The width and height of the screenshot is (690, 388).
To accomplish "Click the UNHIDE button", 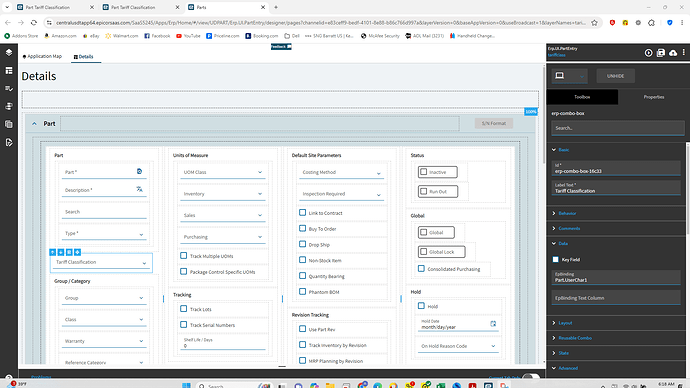I will click(615, 76).
